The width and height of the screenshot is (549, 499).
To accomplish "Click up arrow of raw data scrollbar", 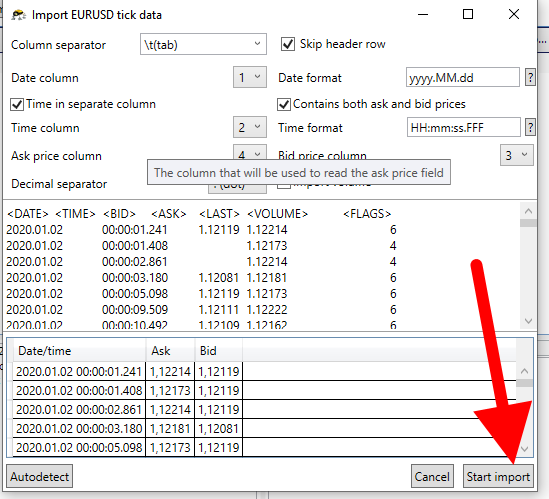I will (x=528, y=211).
